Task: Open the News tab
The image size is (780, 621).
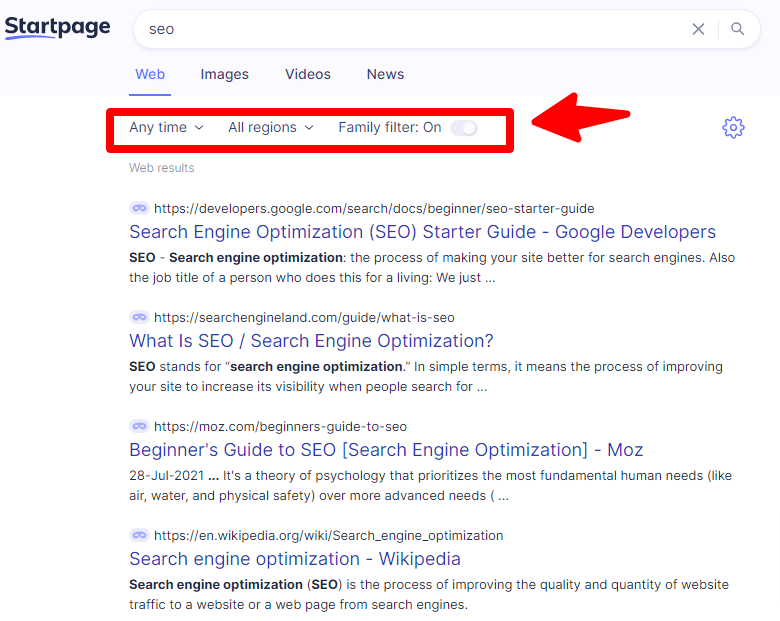Action: 385,74
